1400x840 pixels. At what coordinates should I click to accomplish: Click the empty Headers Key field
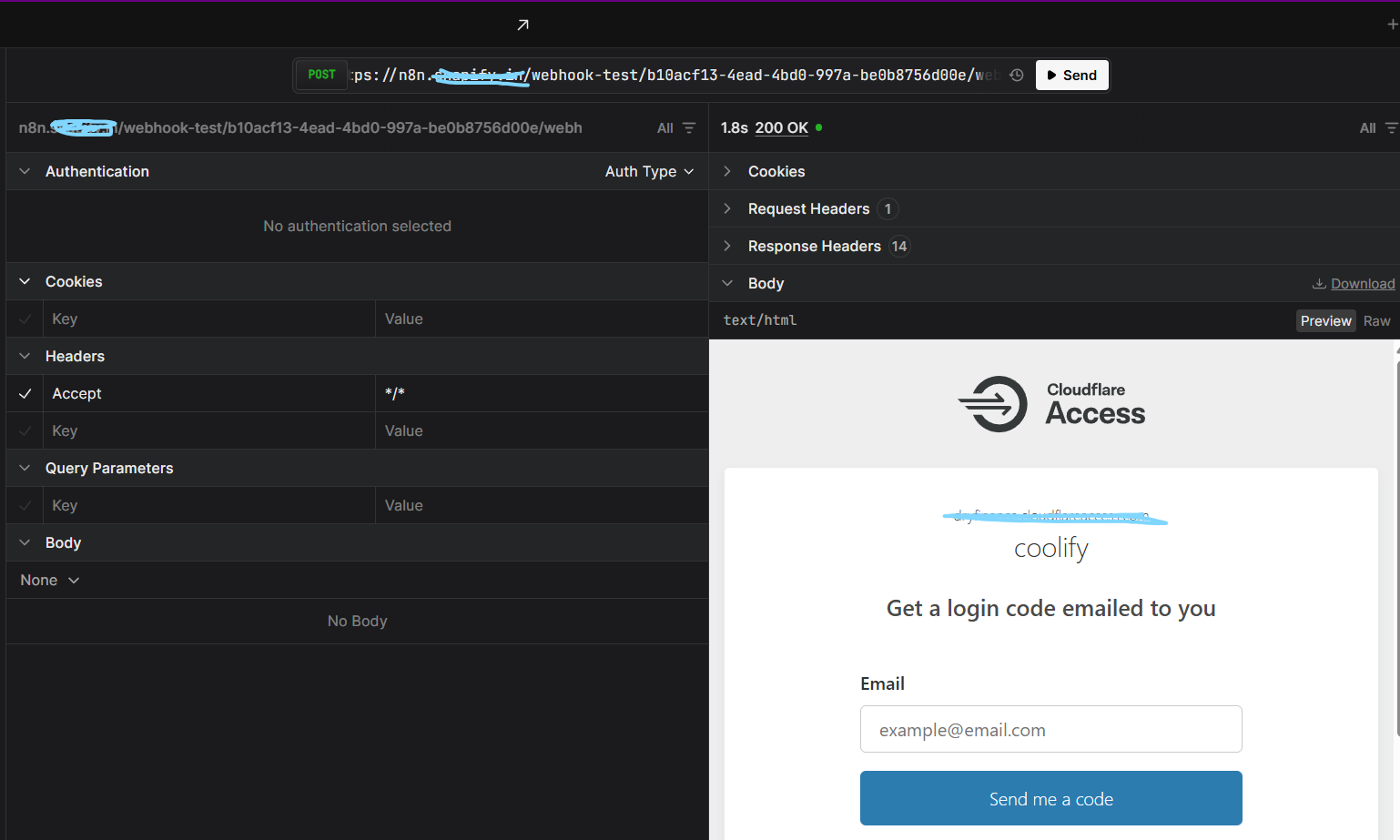point(209,430)
